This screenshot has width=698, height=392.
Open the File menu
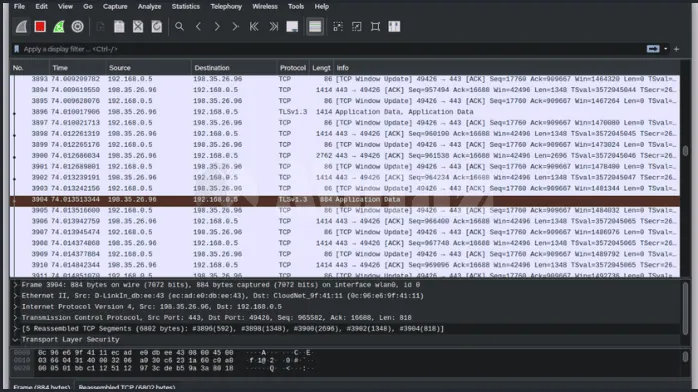coord(19,6)
